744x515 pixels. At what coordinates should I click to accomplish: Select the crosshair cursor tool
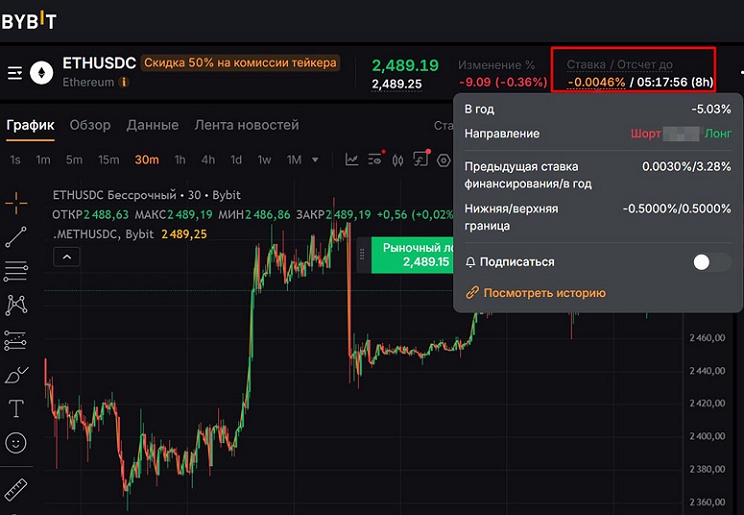click(16, 203)
